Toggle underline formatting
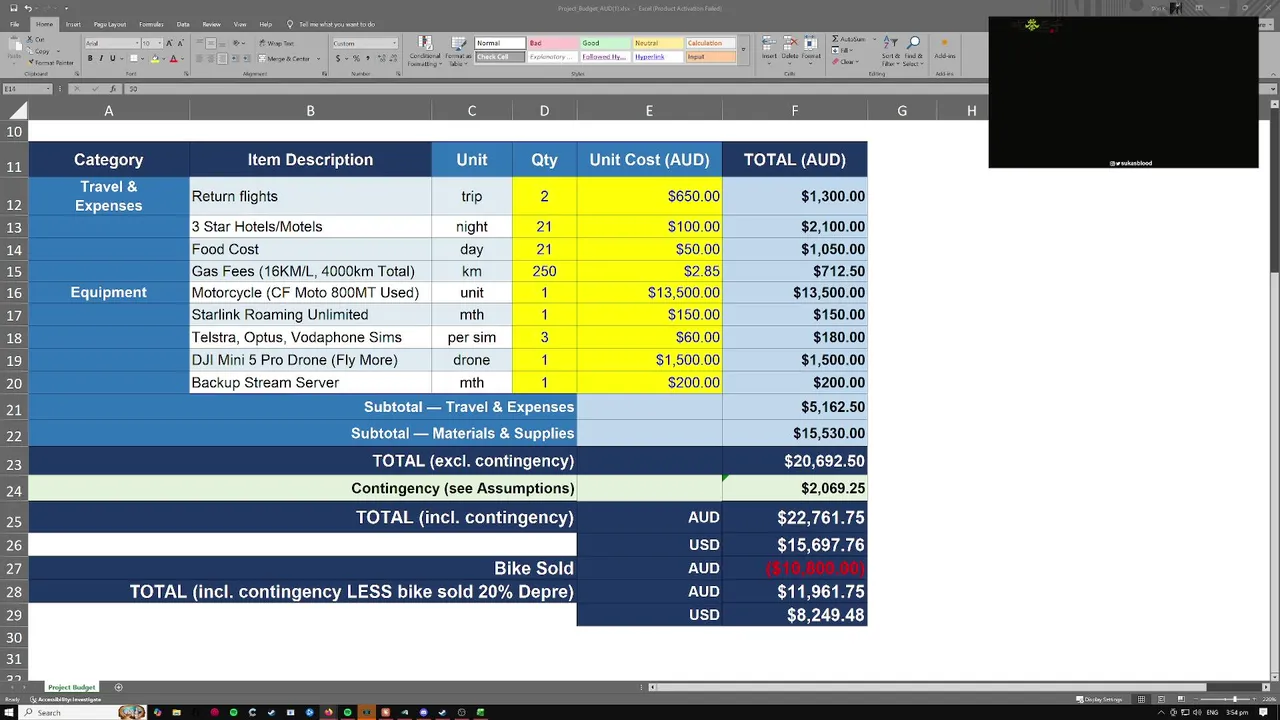Screen dimensions: 1280x720 [x=112, y=59]
